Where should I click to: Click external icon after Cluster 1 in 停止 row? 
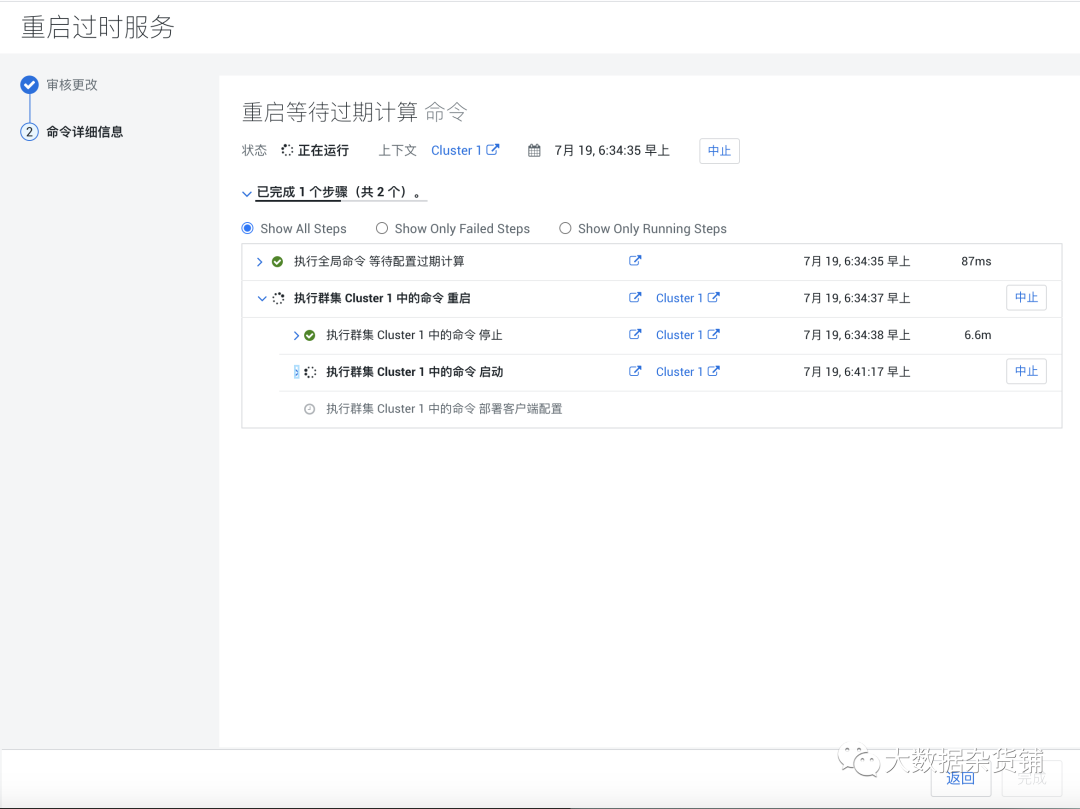[x=714, y=334]
